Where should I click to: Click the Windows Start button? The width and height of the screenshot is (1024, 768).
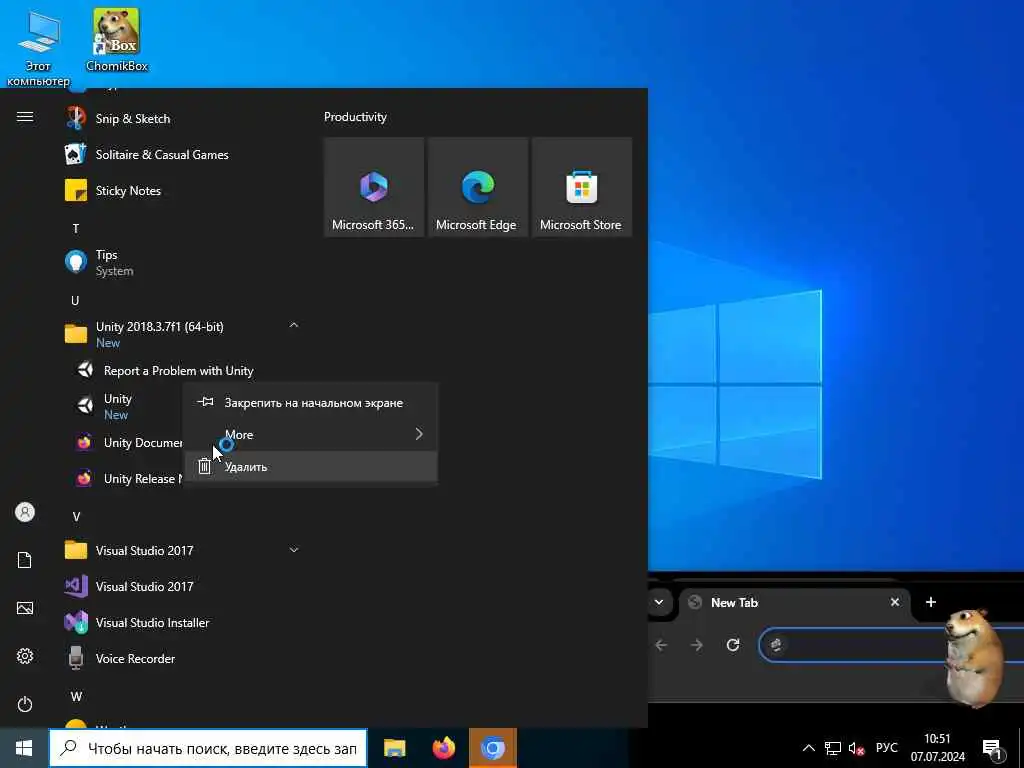[24, 748]
